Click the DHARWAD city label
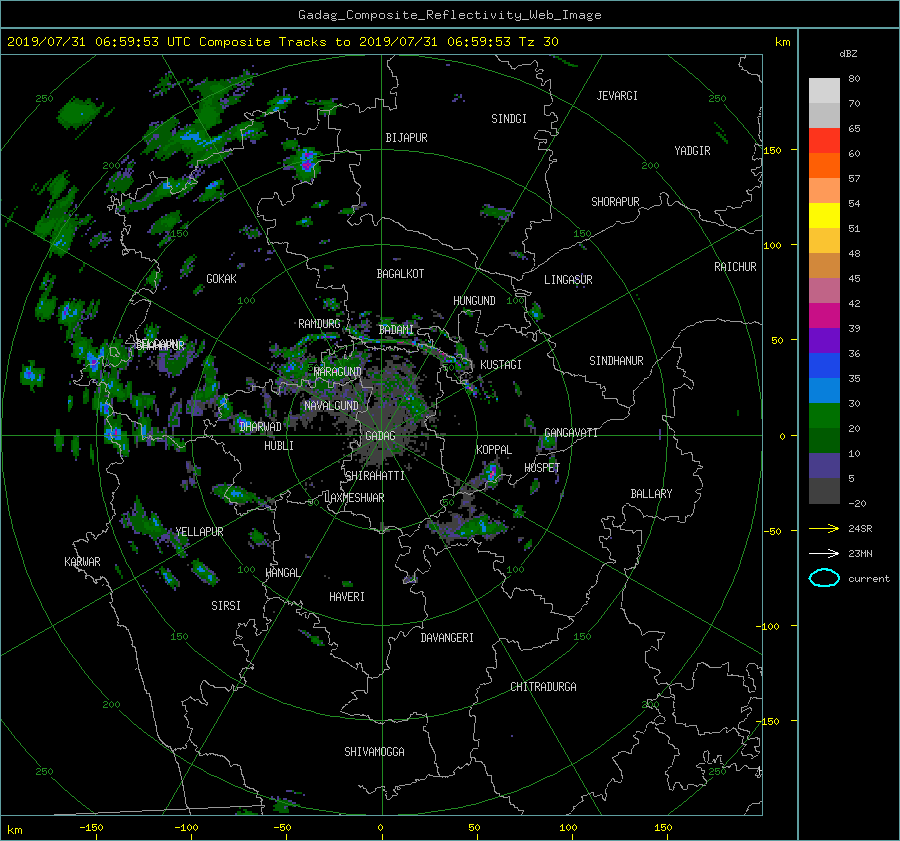The height and width of the screenshot is (841, 900). pos(261,427)
